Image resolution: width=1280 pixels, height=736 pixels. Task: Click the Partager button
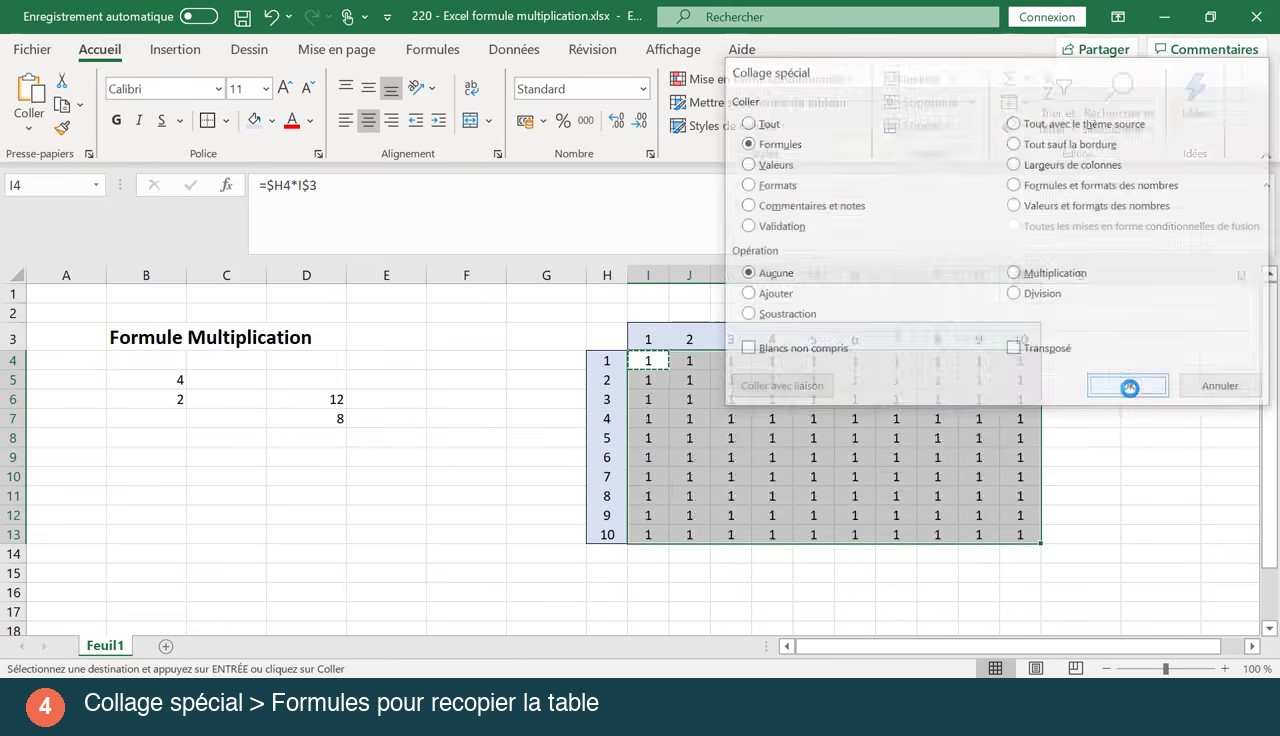pyautogui.click(x=1097, y=49)
